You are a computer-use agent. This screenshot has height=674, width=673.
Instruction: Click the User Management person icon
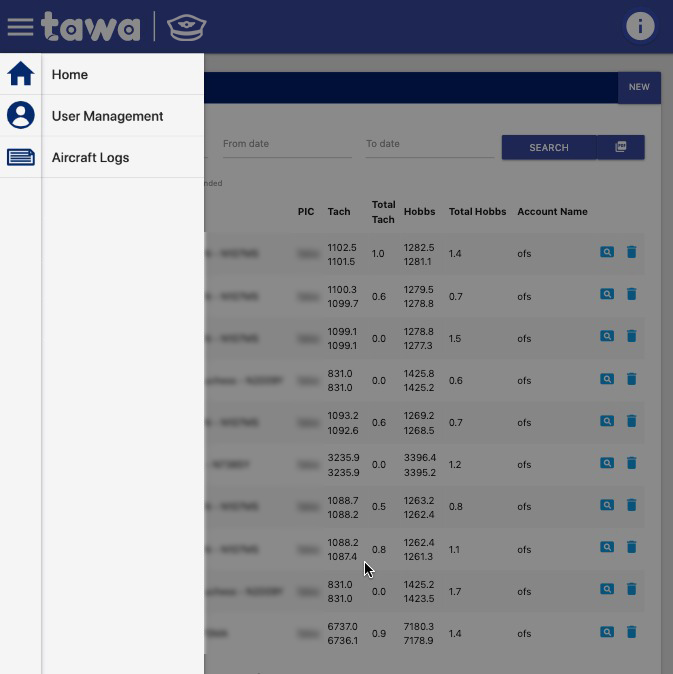pyautogui.click(x=20, y=116)
